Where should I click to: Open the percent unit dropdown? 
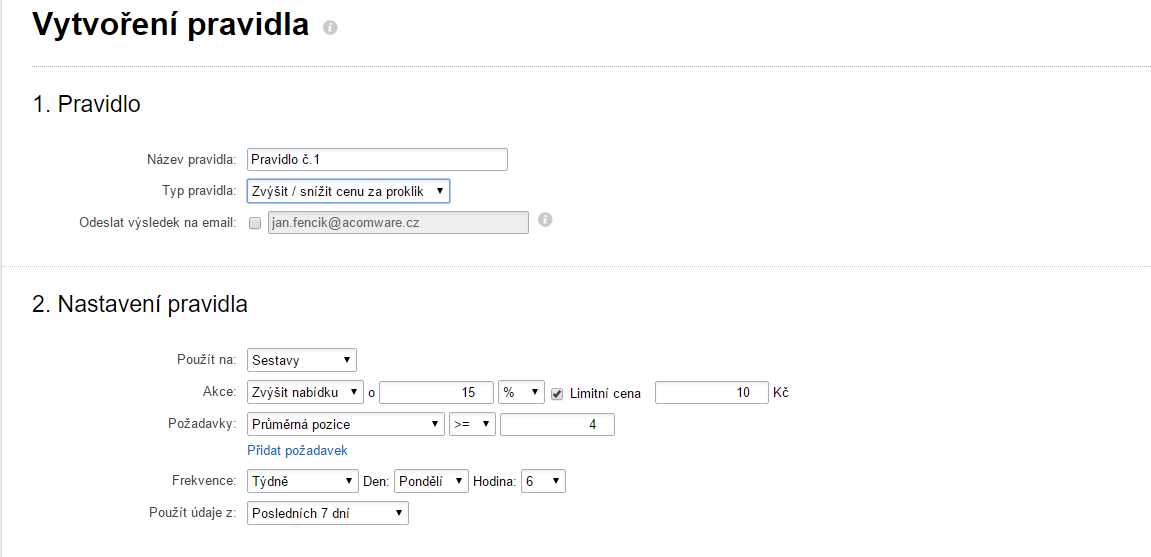(x=521, y=393)
